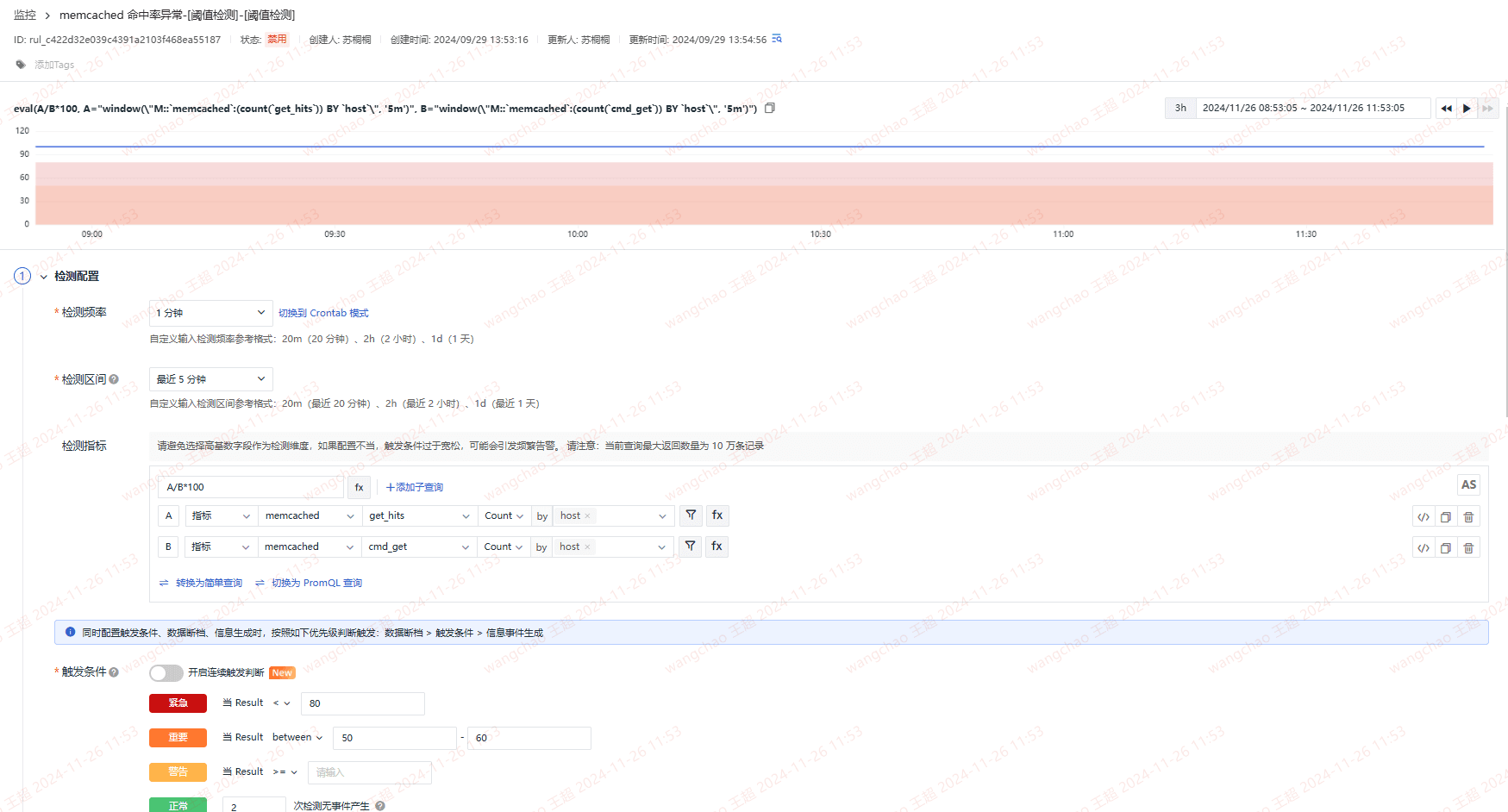1508x812 pixels.
Task: Delete query B with trash icon
Action: (1468, 548)
